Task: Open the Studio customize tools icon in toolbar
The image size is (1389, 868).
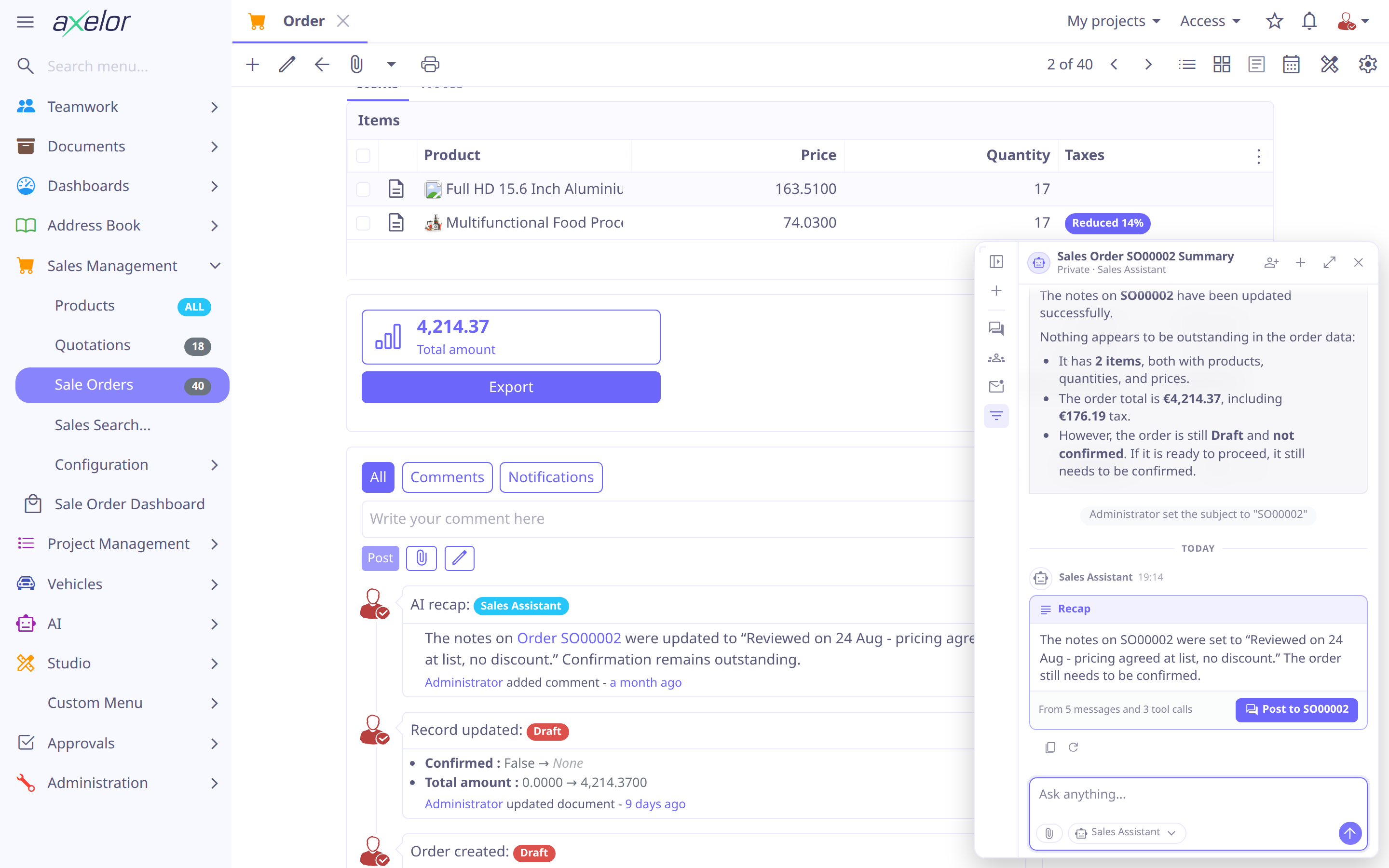Action: [1329, 64]
